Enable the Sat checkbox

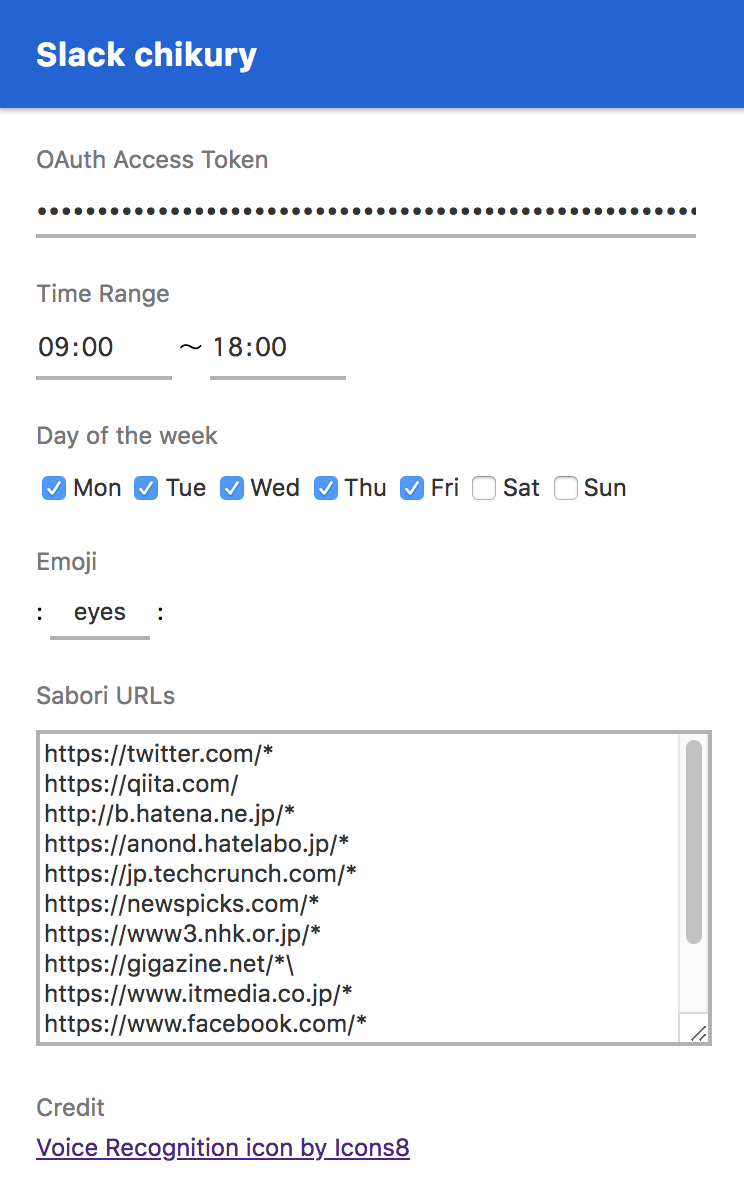(x=484, y=488)
